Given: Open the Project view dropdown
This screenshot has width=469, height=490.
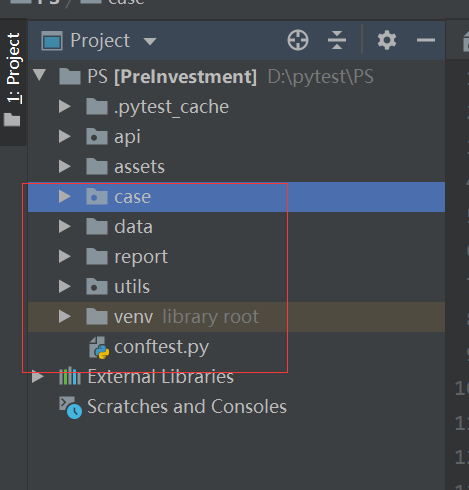Looking at the screenshot, I should 150,41.
